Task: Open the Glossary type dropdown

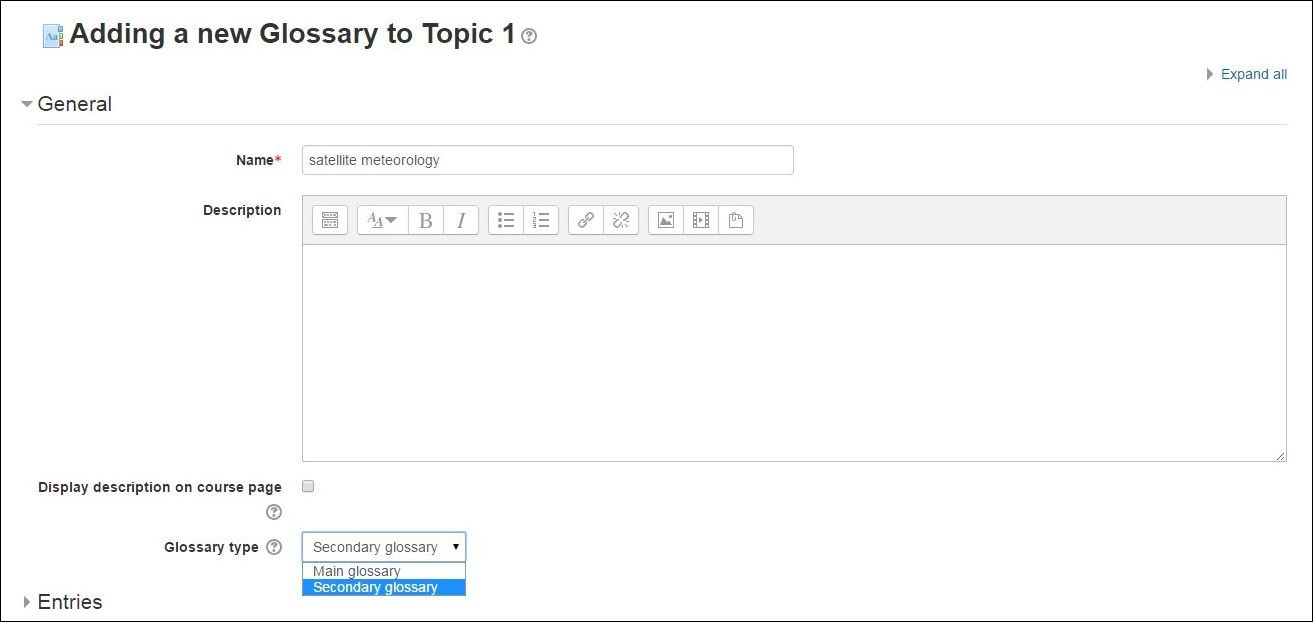Action: [384, 547]
